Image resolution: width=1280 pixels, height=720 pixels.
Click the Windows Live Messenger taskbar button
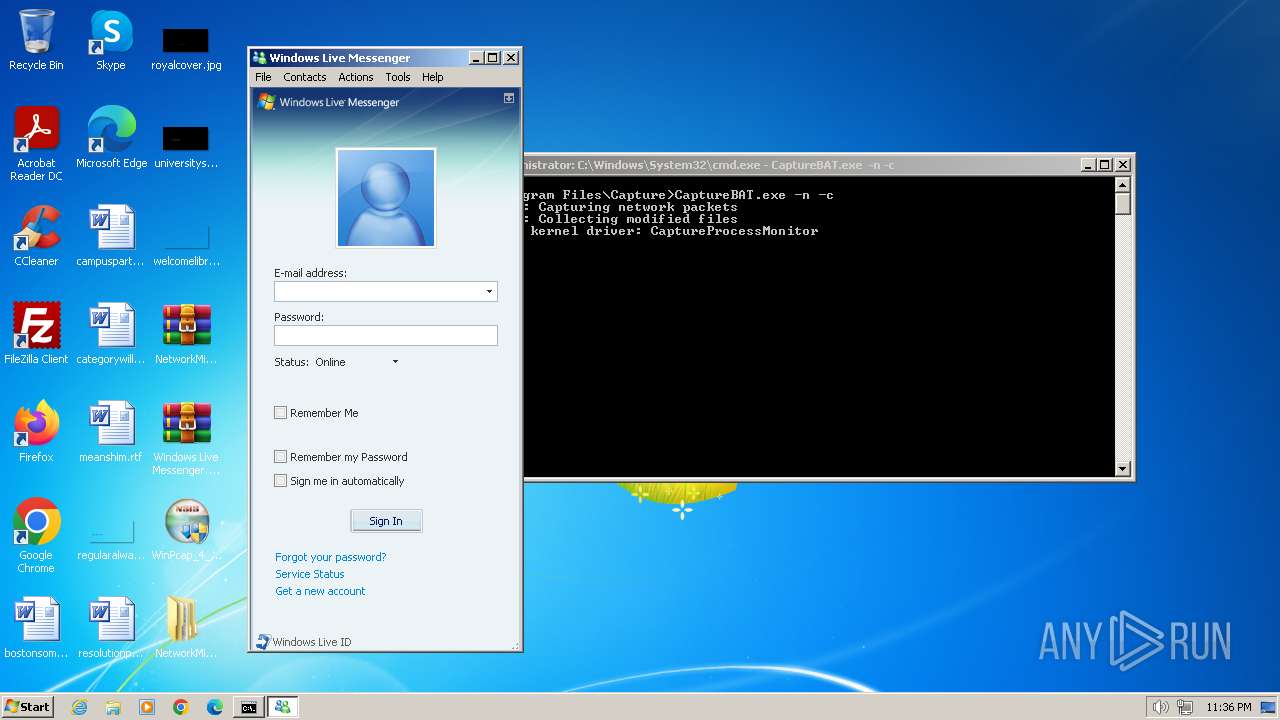point(282,707)
